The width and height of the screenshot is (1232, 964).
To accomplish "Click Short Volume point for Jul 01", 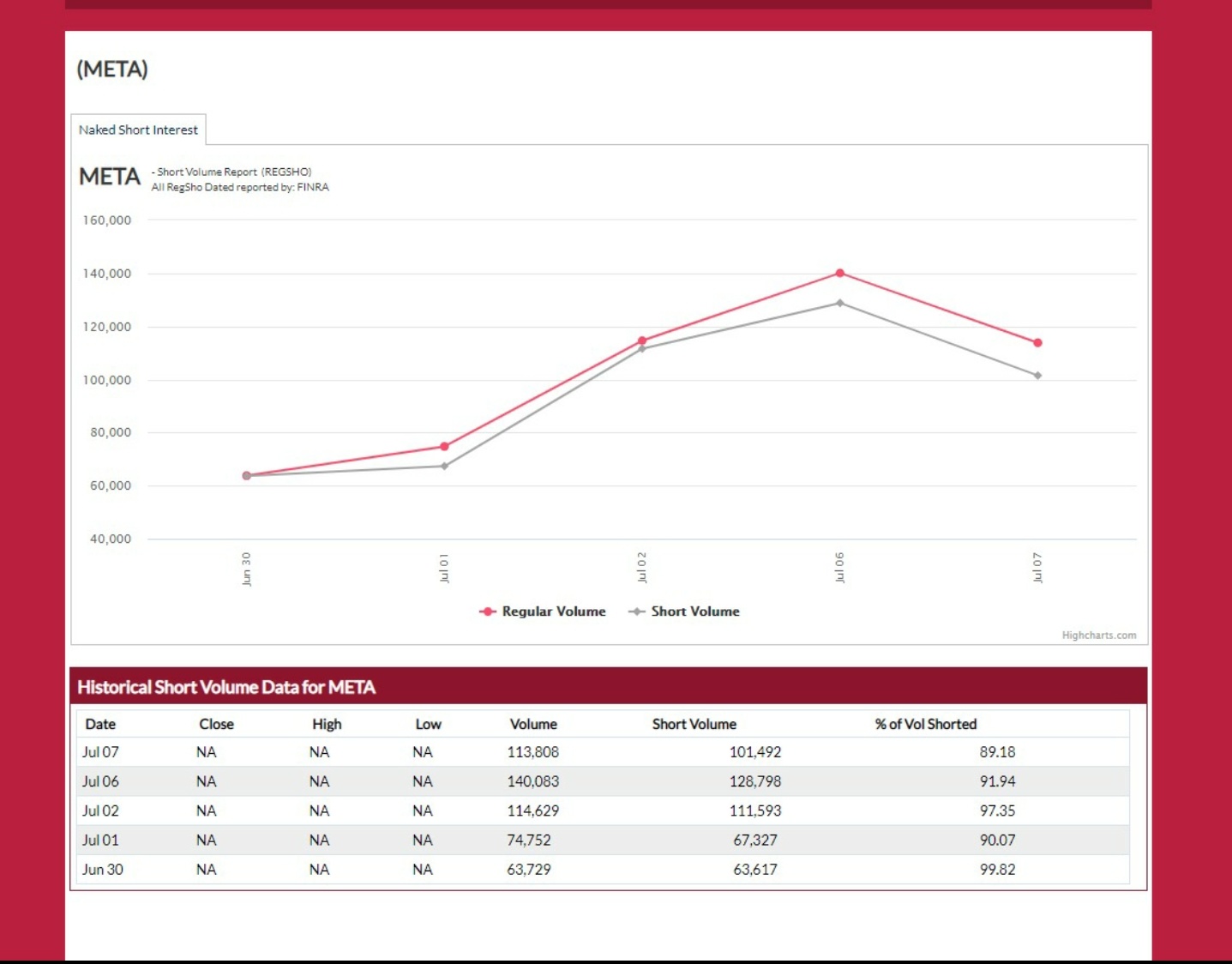I will 444,467.
